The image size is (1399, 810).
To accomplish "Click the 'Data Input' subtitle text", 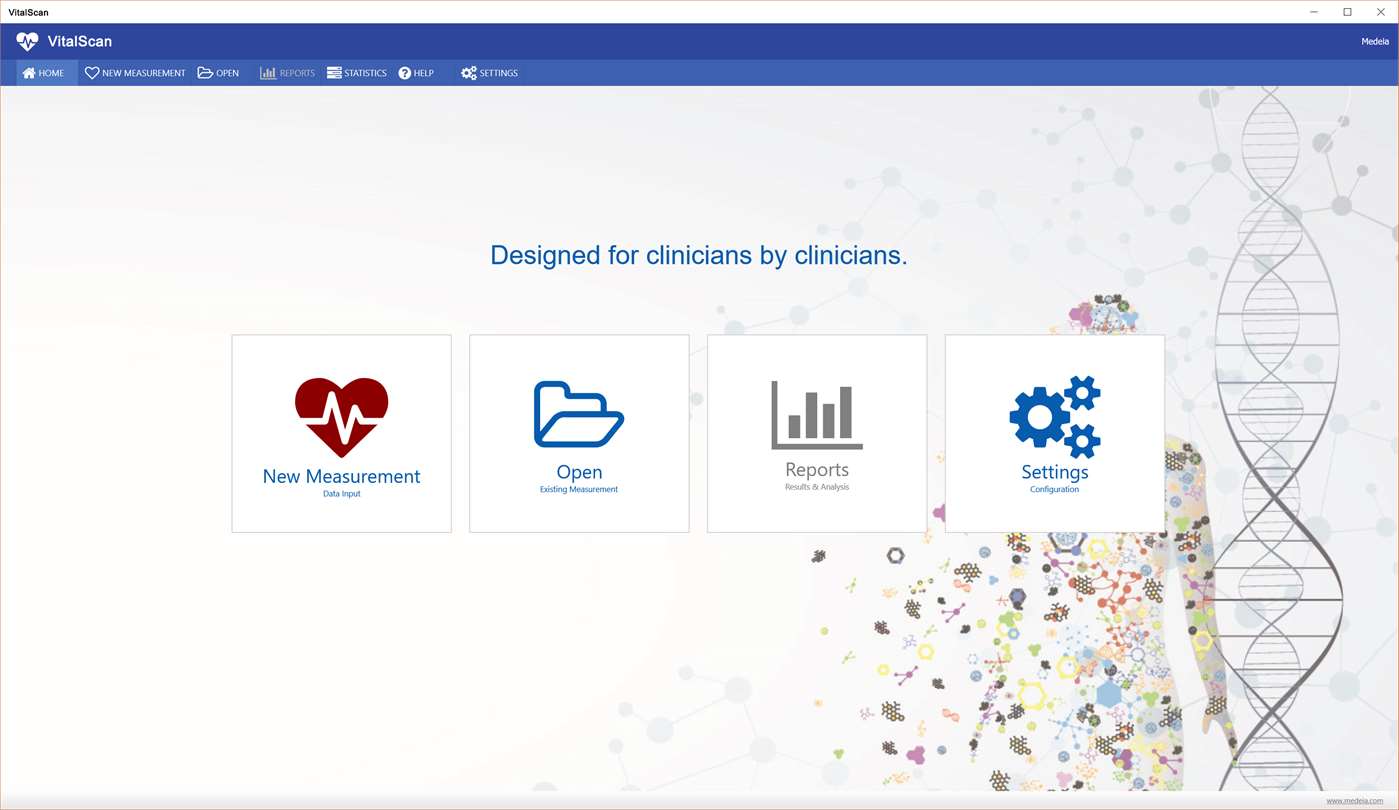I will click(x=341, y=494).
